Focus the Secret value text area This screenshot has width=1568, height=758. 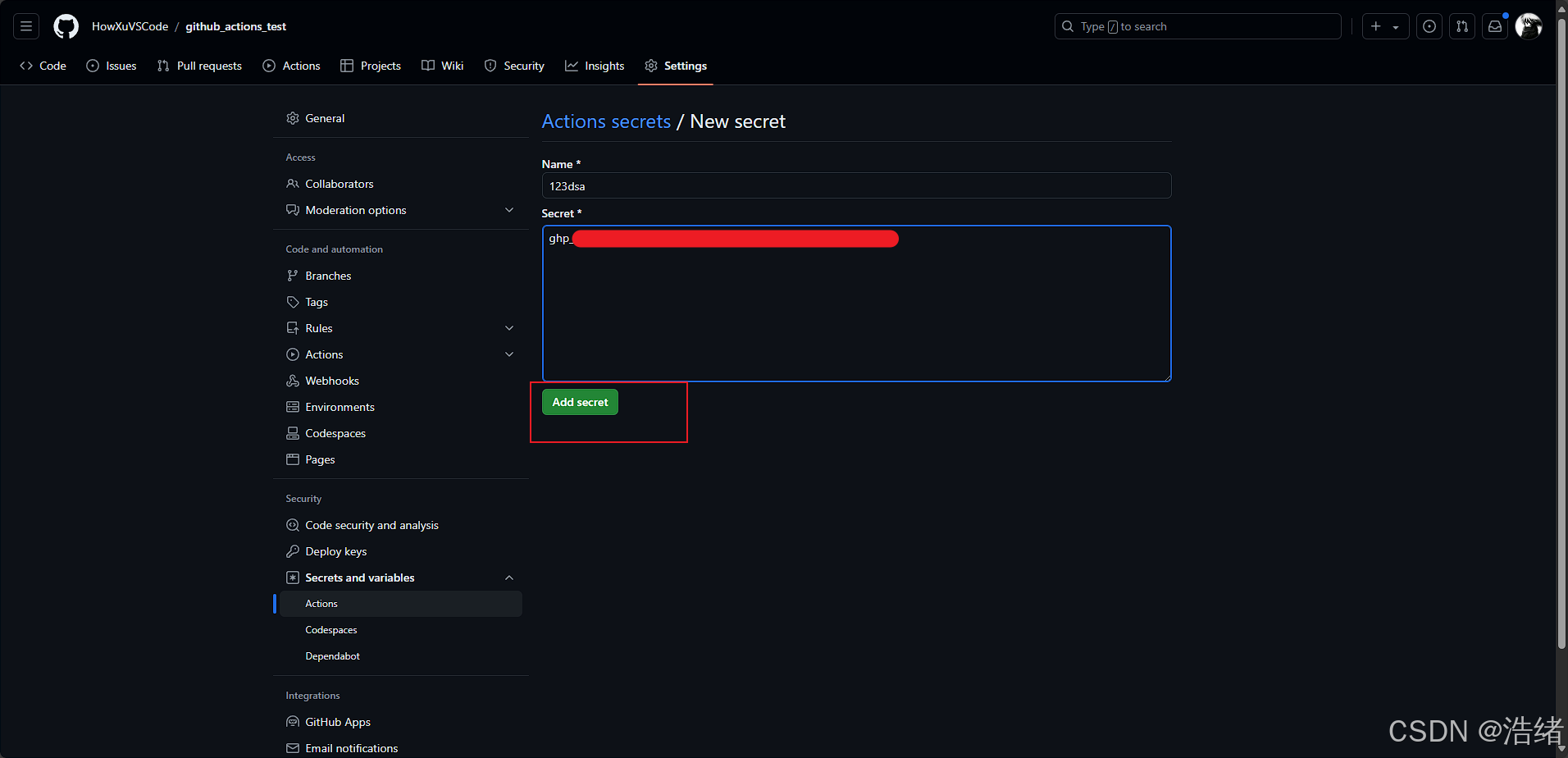(856, 312)
